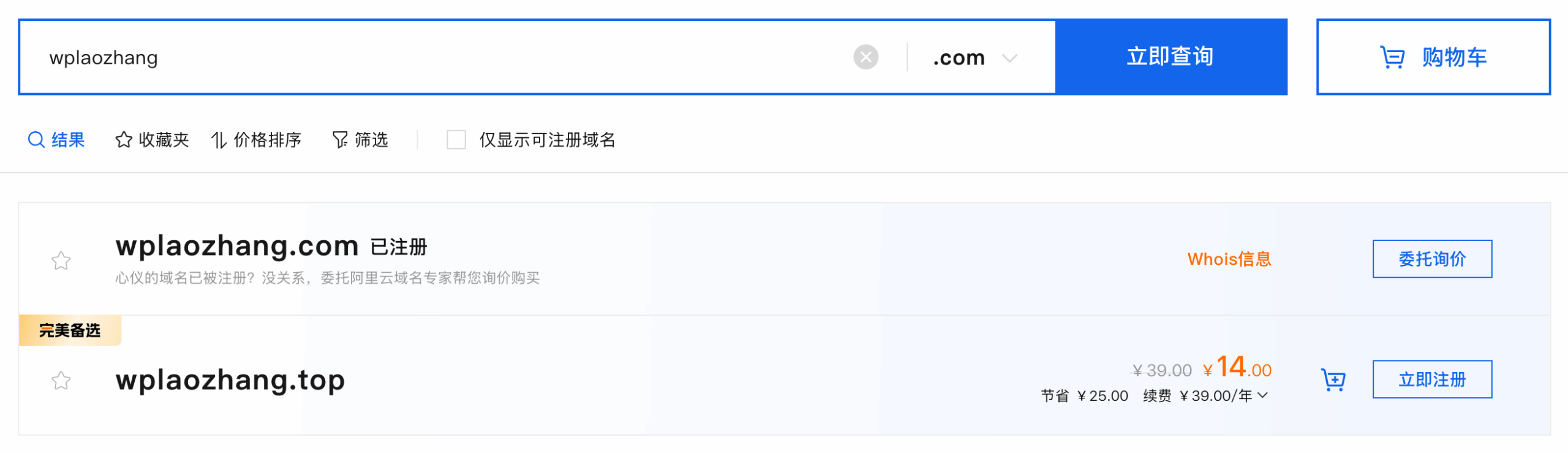Click the magnifier icon beside 结果
The width and height of the screenshot is (1568, 453).
point(36,140)
